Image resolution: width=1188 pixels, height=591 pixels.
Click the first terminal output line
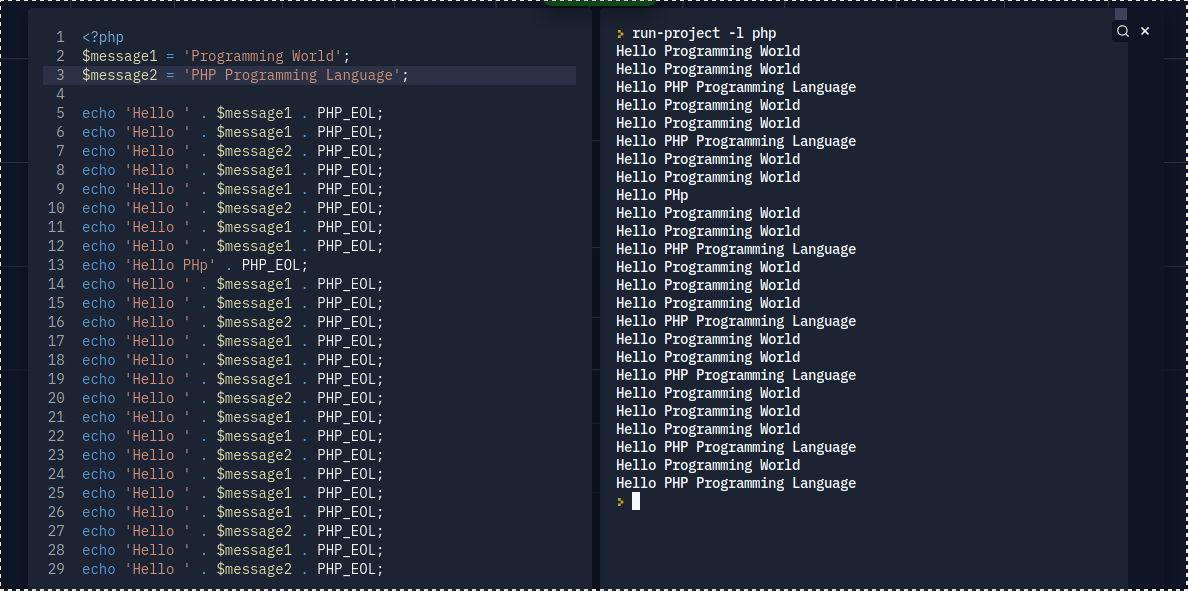(708, 51)
